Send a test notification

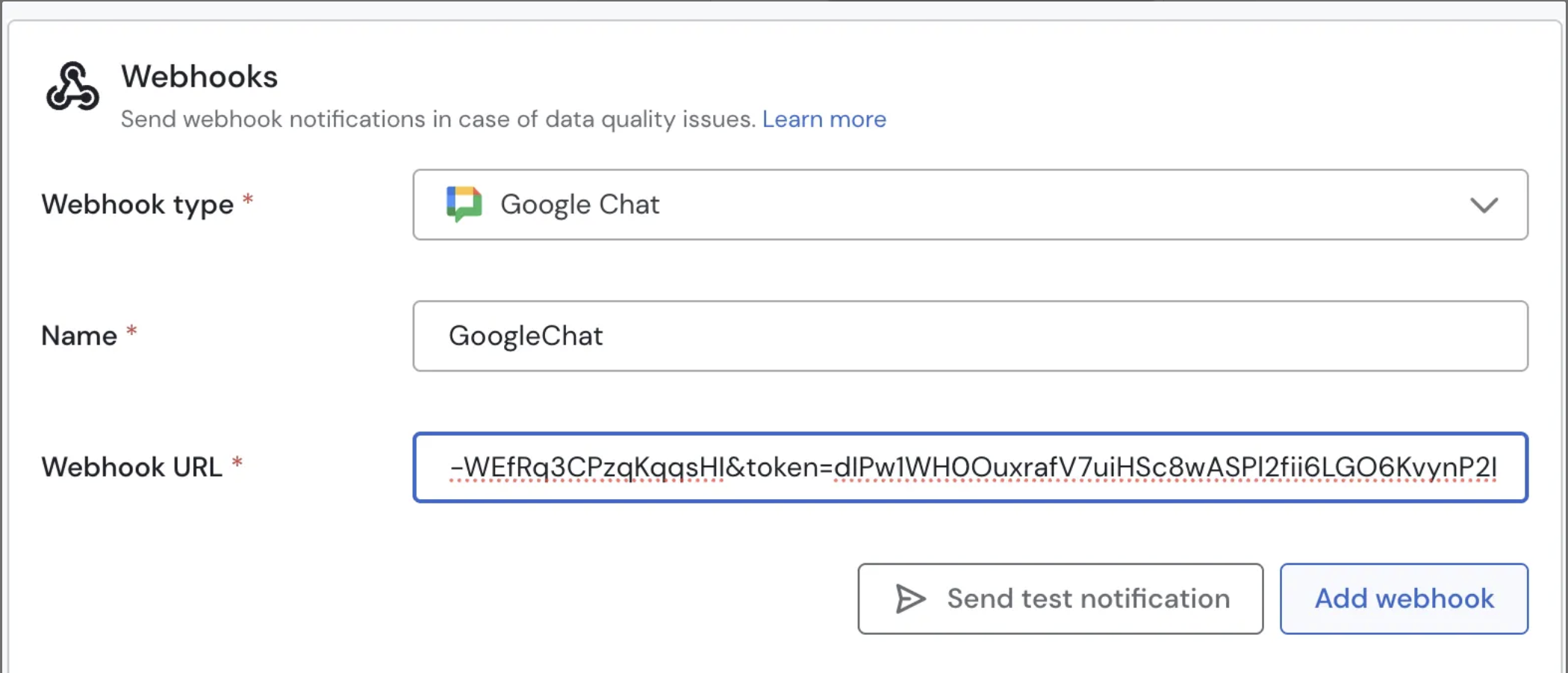pyautogui.click(x=1060, y=598)
